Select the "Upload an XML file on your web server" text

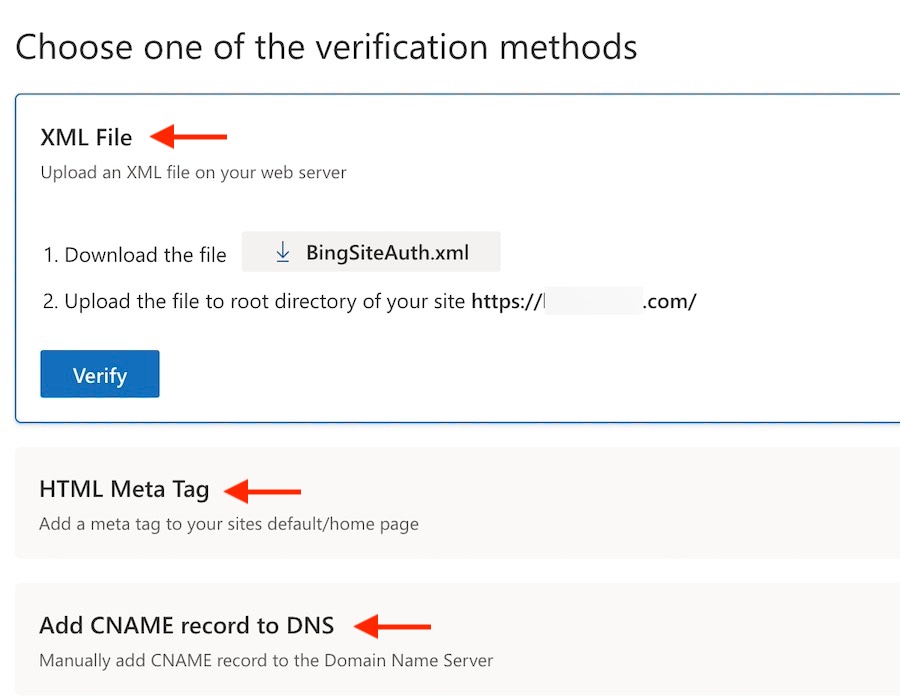[x=193, y=172]
